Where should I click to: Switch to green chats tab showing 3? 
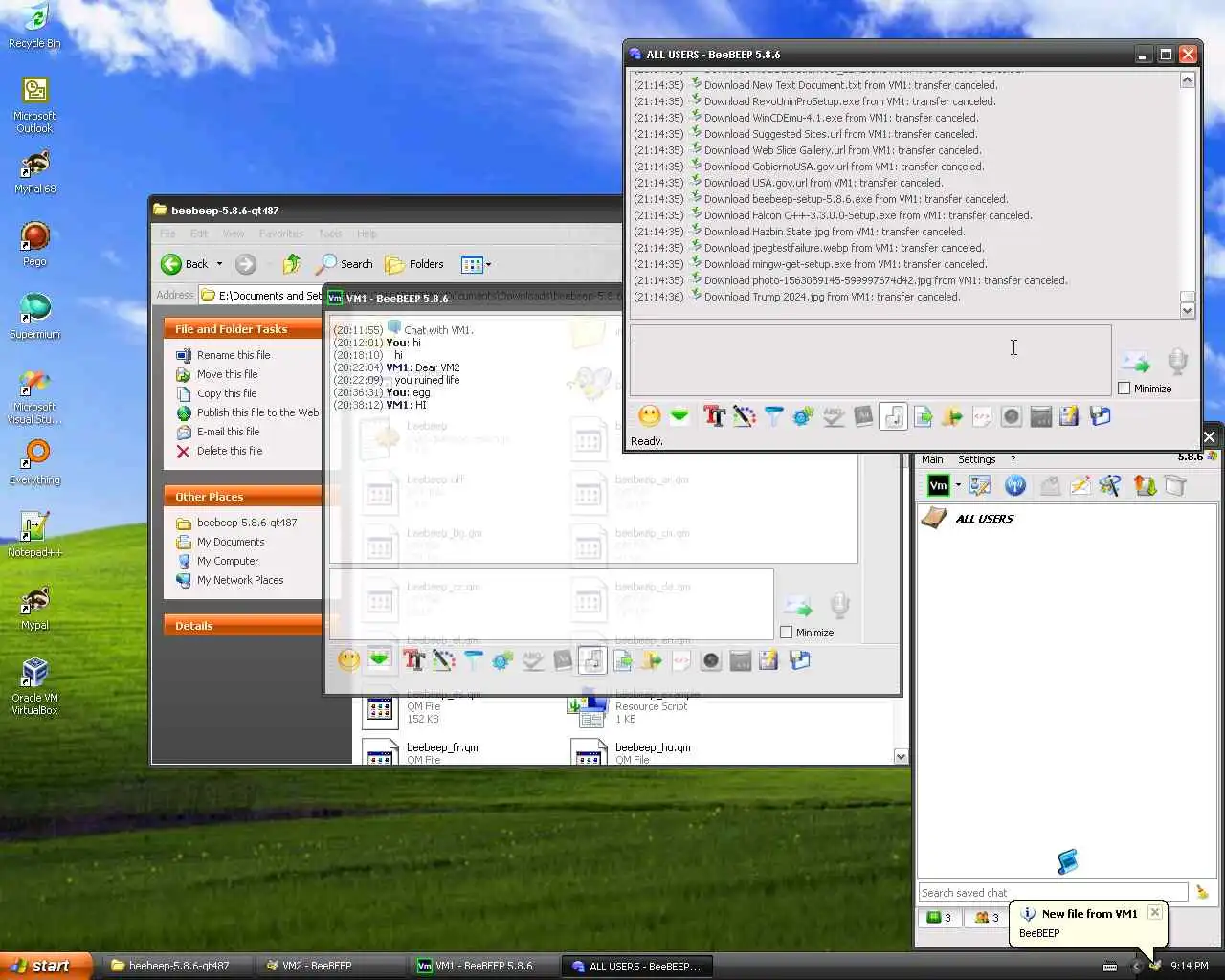[939, 918]
